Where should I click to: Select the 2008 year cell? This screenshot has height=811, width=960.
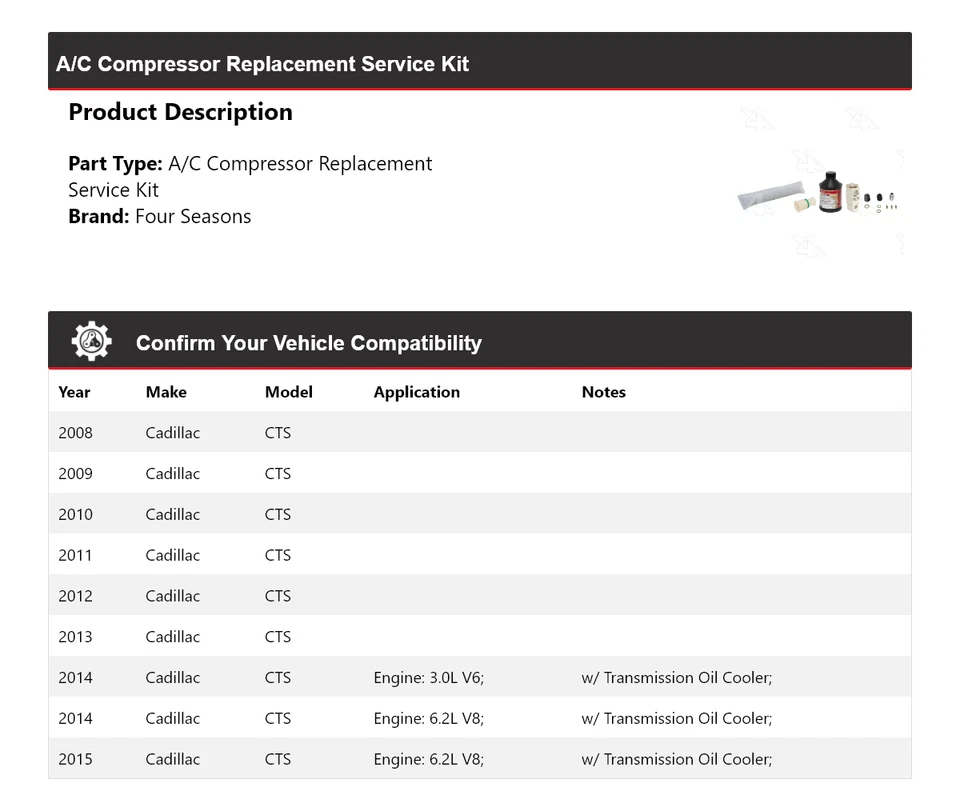75,433
